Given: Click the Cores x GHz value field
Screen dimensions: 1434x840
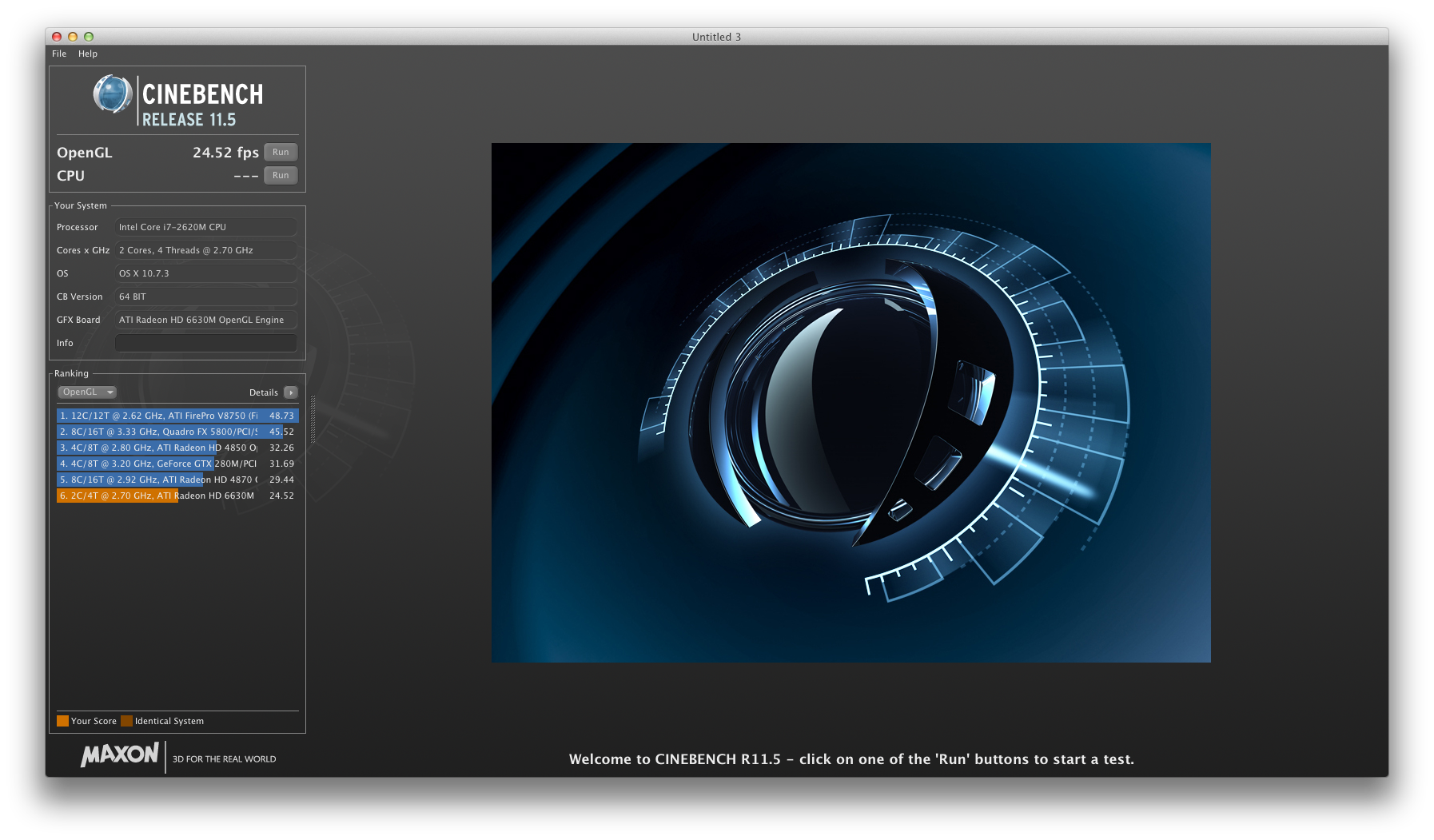Looking at the screenshot, I should (x=206, y=250).
